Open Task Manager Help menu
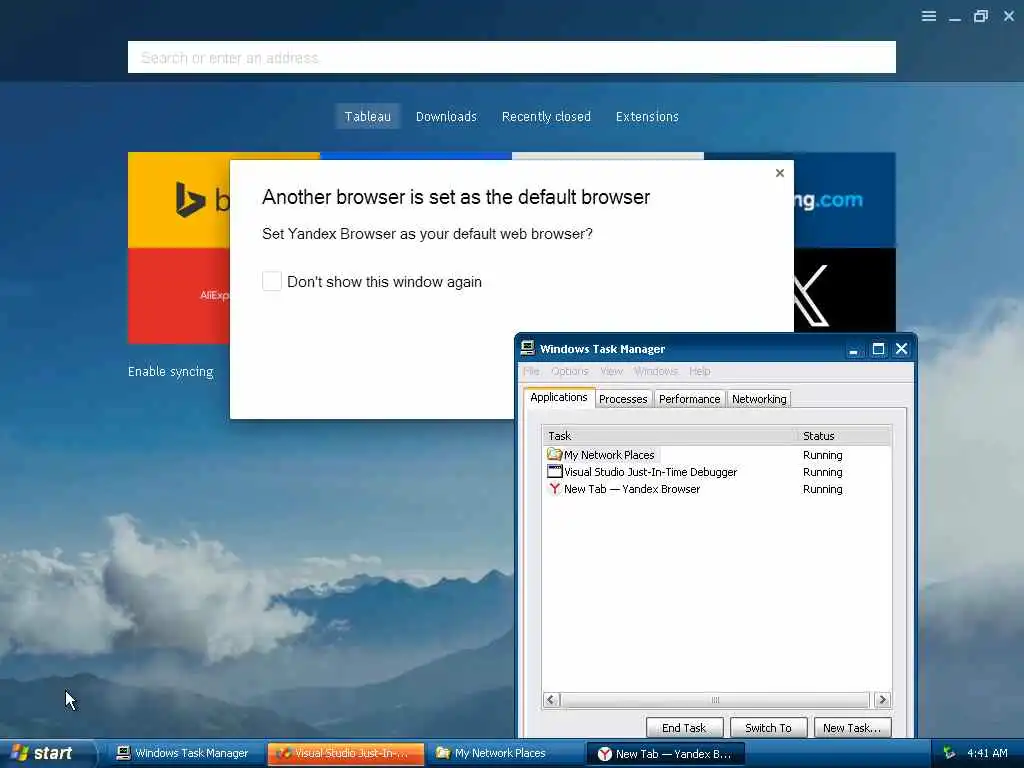Image resolution: width=1024 pixels, height=768 pixels. [x=699, y=371]
